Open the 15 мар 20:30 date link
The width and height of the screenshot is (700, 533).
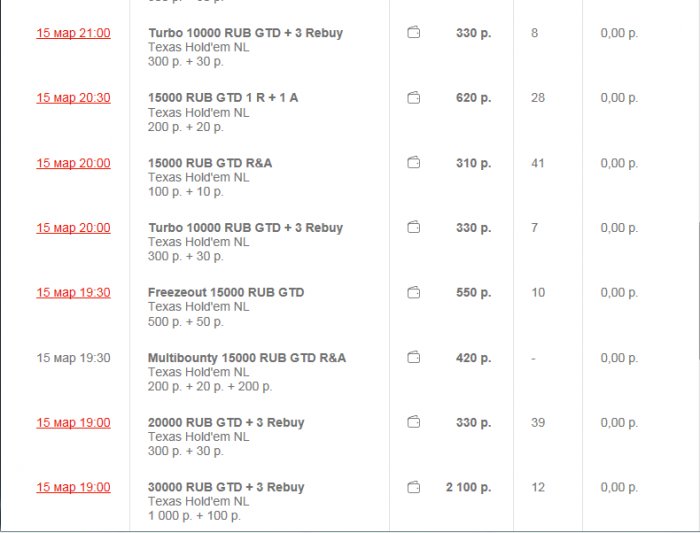point(73,98)
